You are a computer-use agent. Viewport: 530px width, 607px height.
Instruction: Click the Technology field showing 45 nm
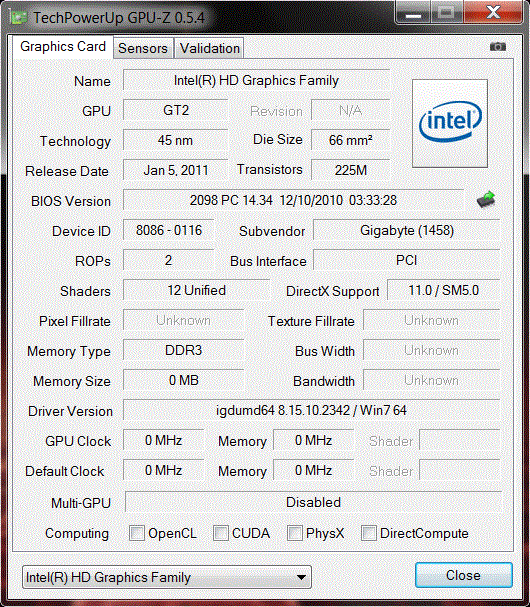(x=176, y=140)
